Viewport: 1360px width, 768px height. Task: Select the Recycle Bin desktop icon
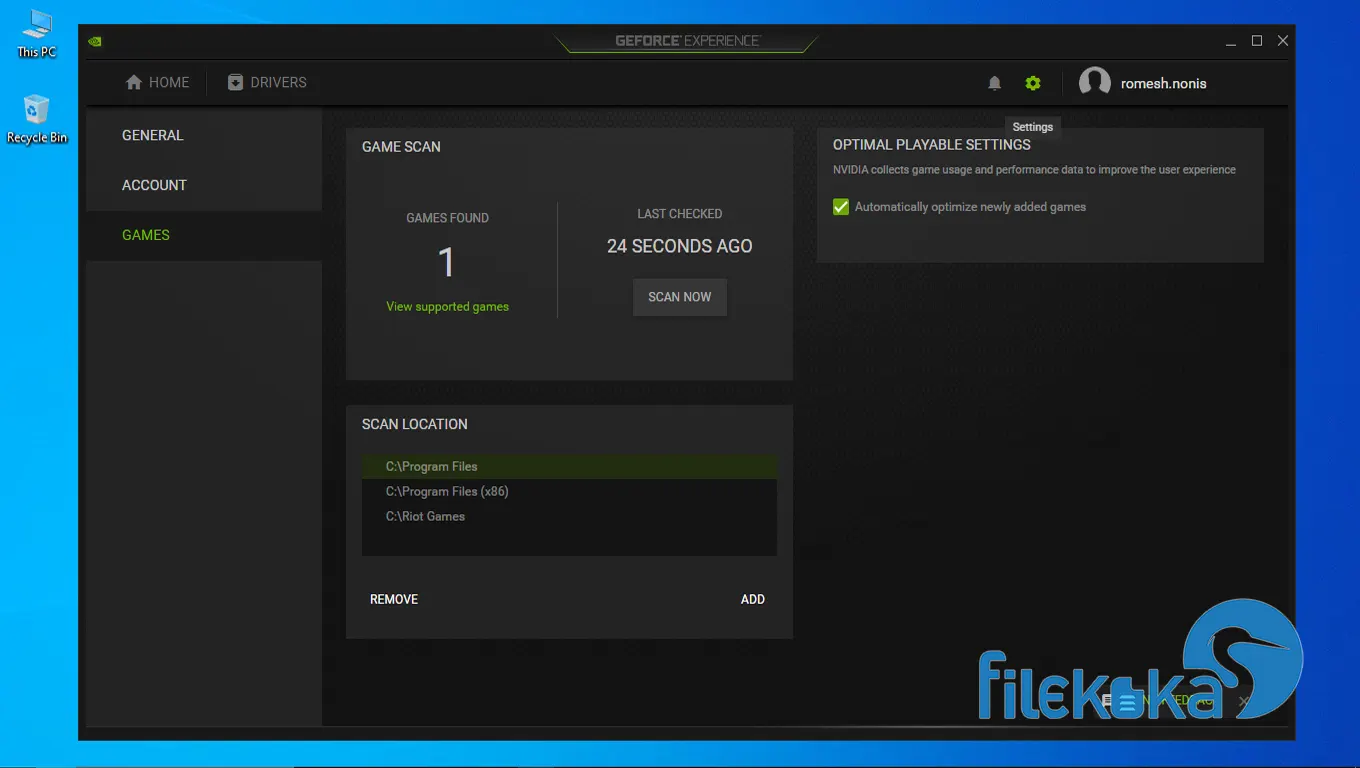pyautogui.click(x=37, y=120)
